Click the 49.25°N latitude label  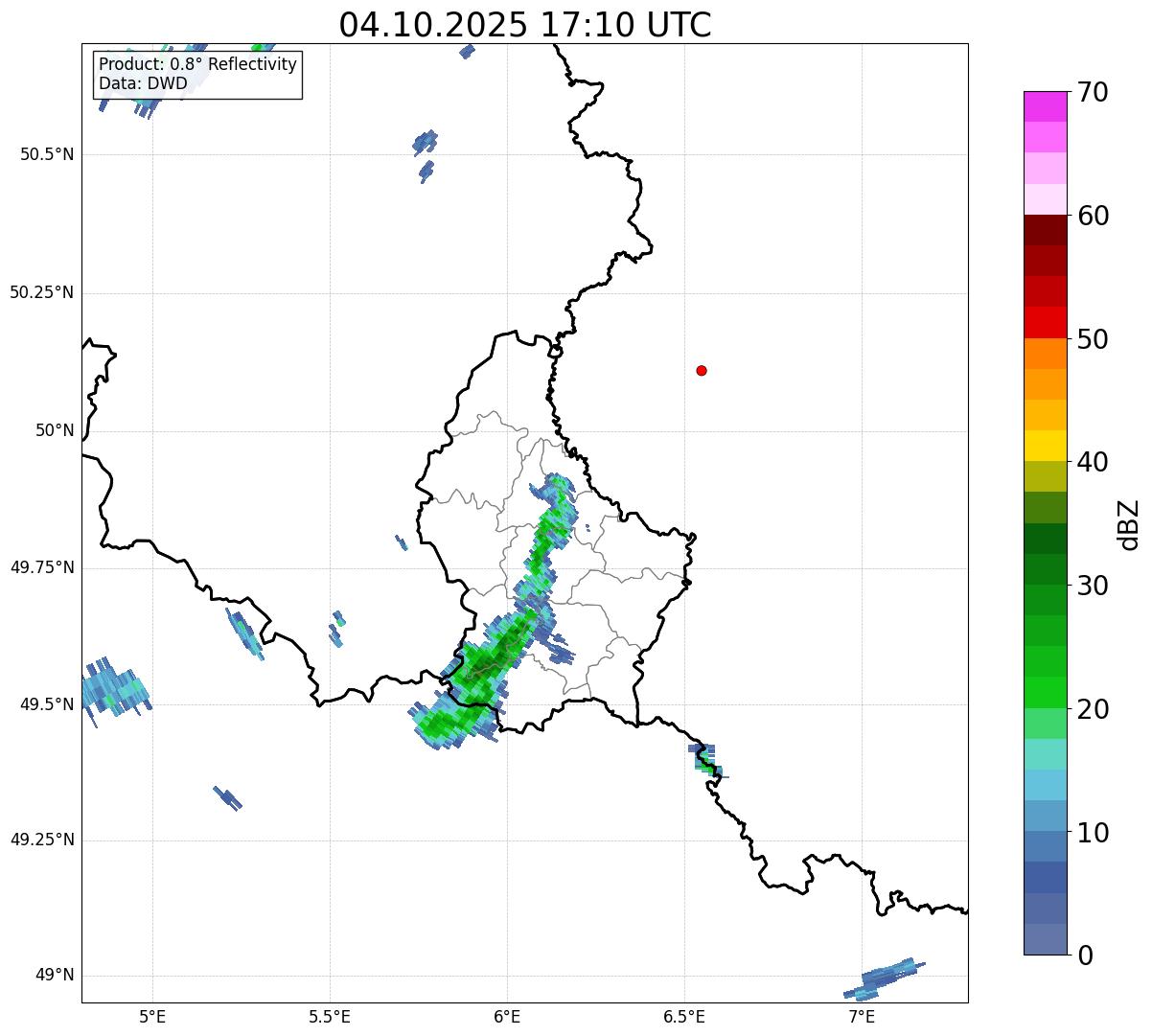click(x=41, y=840)
